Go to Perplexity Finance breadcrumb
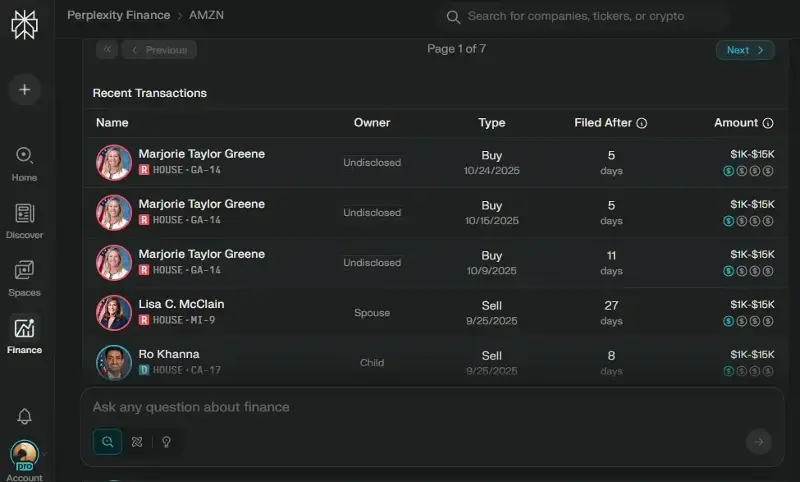Image resolution: width=800 pixels, height=482 pixels. (118, 15)
